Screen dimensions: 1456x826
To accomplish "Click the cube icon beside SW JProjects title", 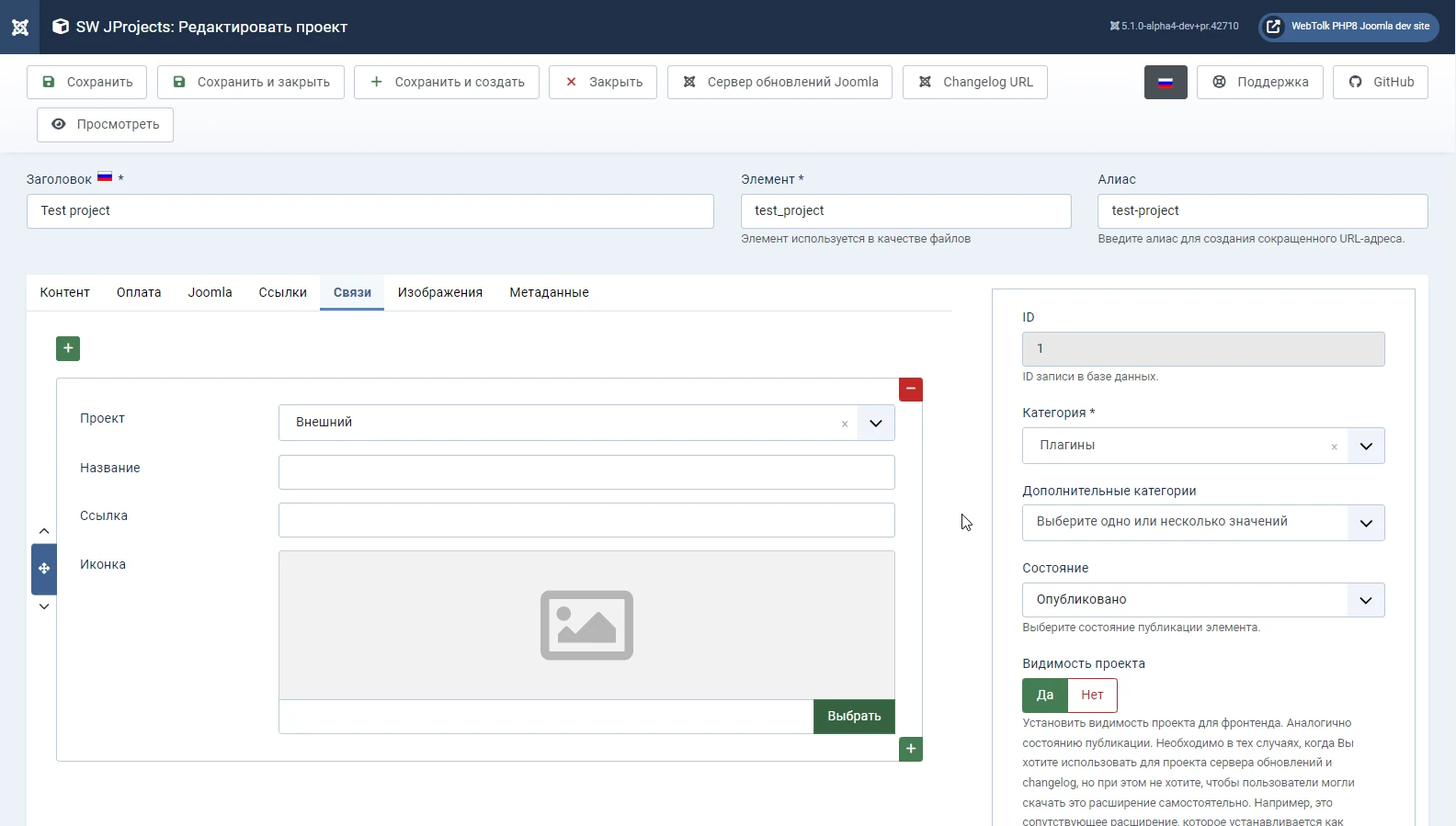I will point(61,27).
